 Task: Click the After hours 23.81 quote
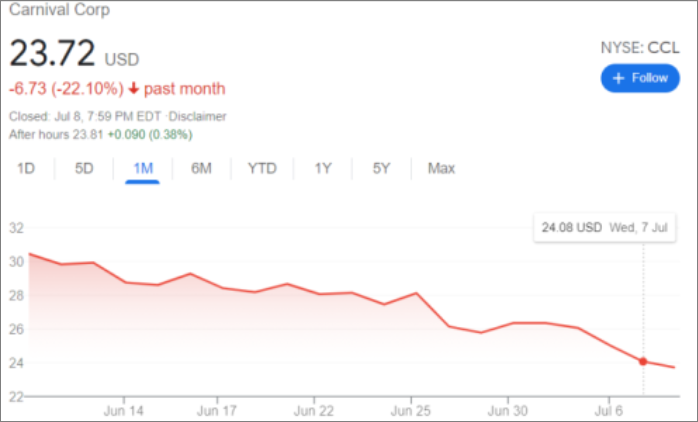point(100,134)
